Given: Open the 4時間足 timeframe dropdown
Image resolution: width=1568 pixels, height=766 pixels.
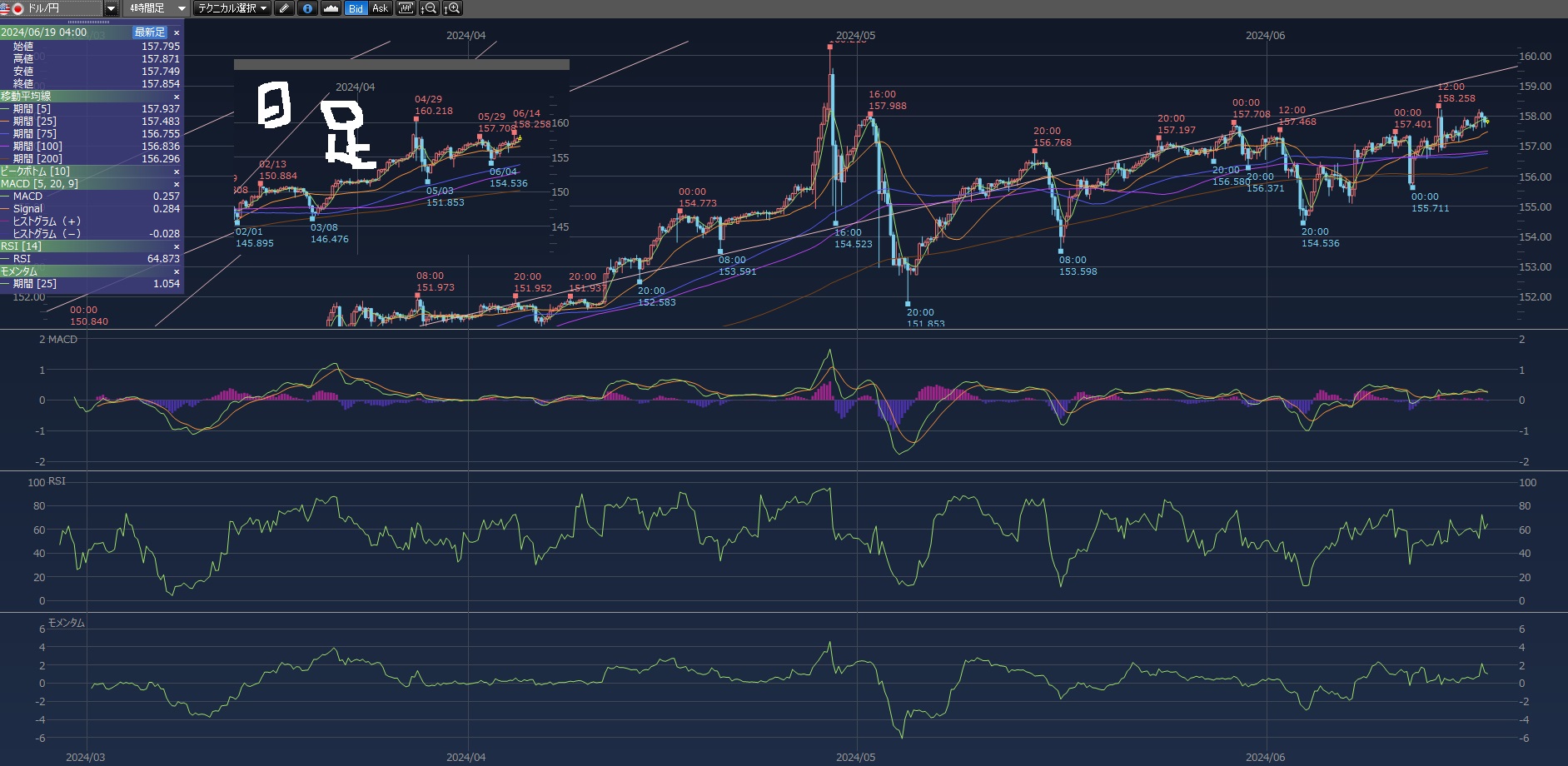Looking at the screenshot, I should pos(182,8).
